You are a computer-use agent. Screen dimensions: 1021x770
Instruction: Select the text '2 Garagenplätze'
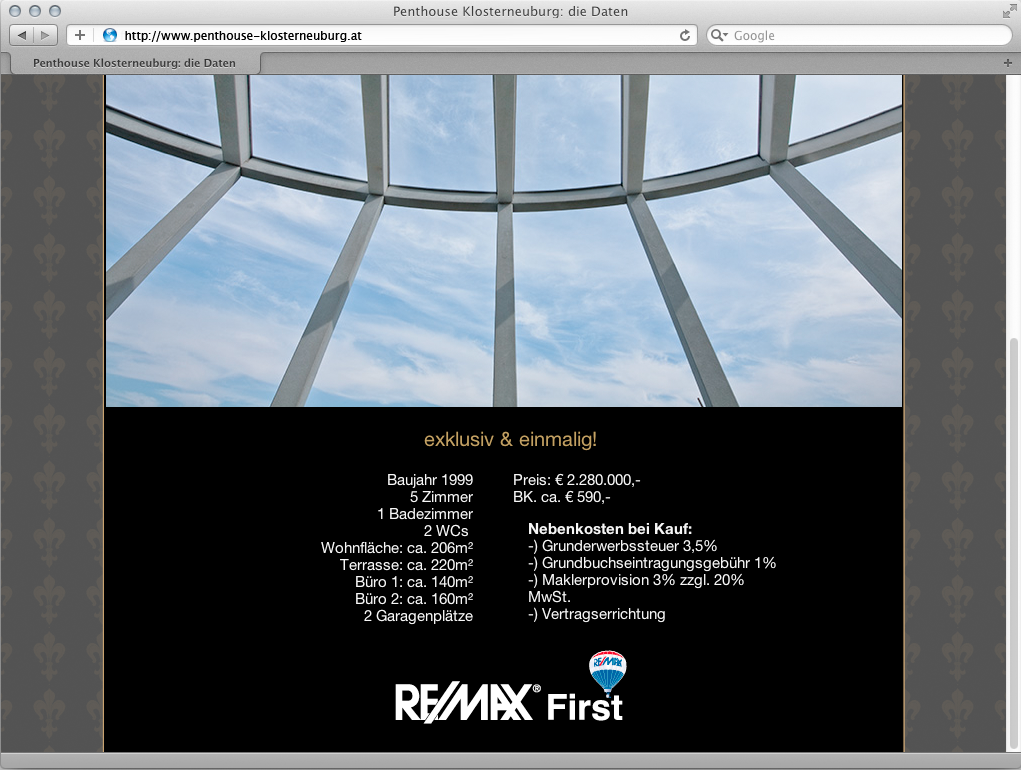[418, 616]
